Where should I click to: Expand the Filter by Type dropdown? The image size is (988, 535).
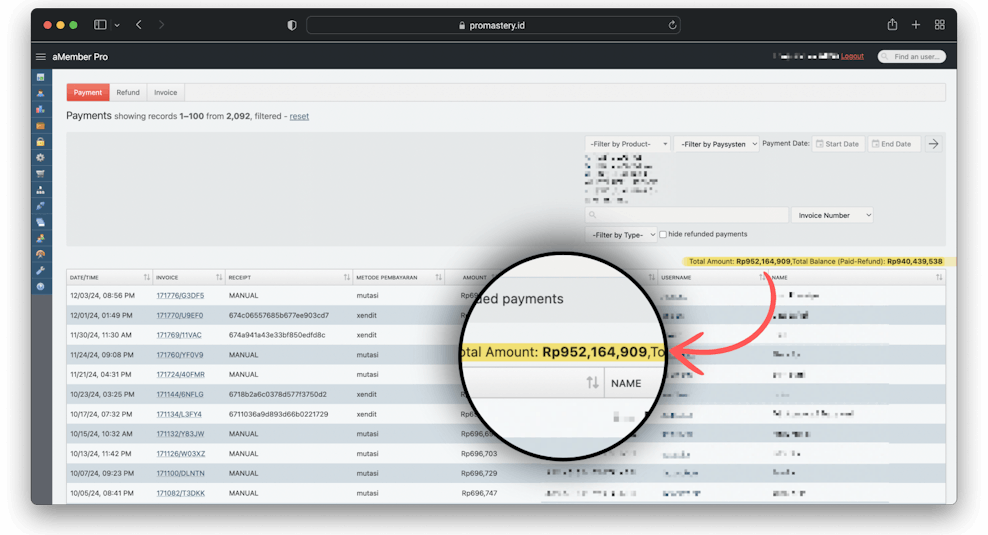(x=621, y=234)
